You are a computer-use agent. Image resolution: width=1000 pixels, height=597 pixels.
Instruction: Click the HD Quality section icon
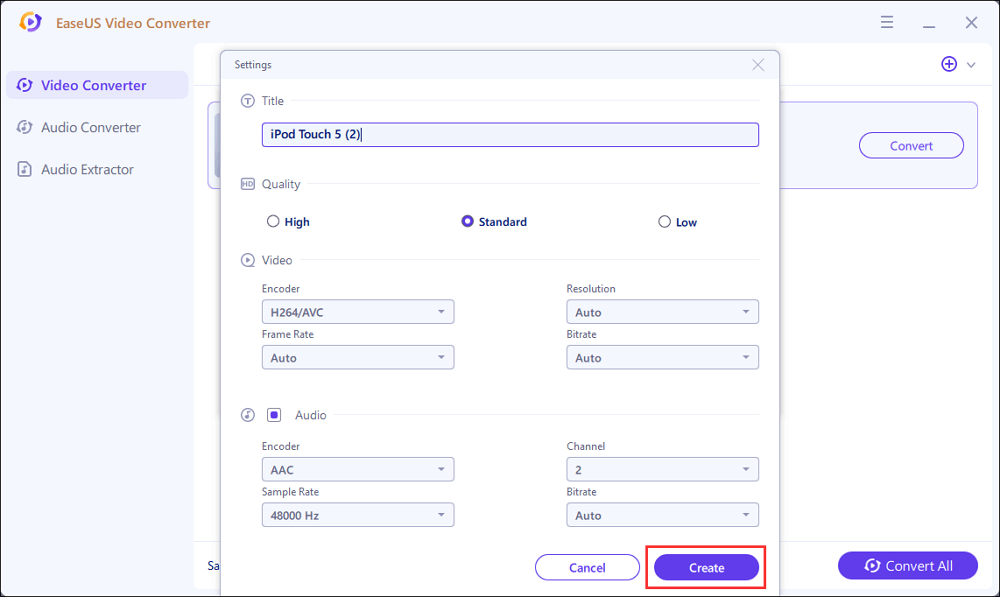pyautogui.click(x=248, y=184)
